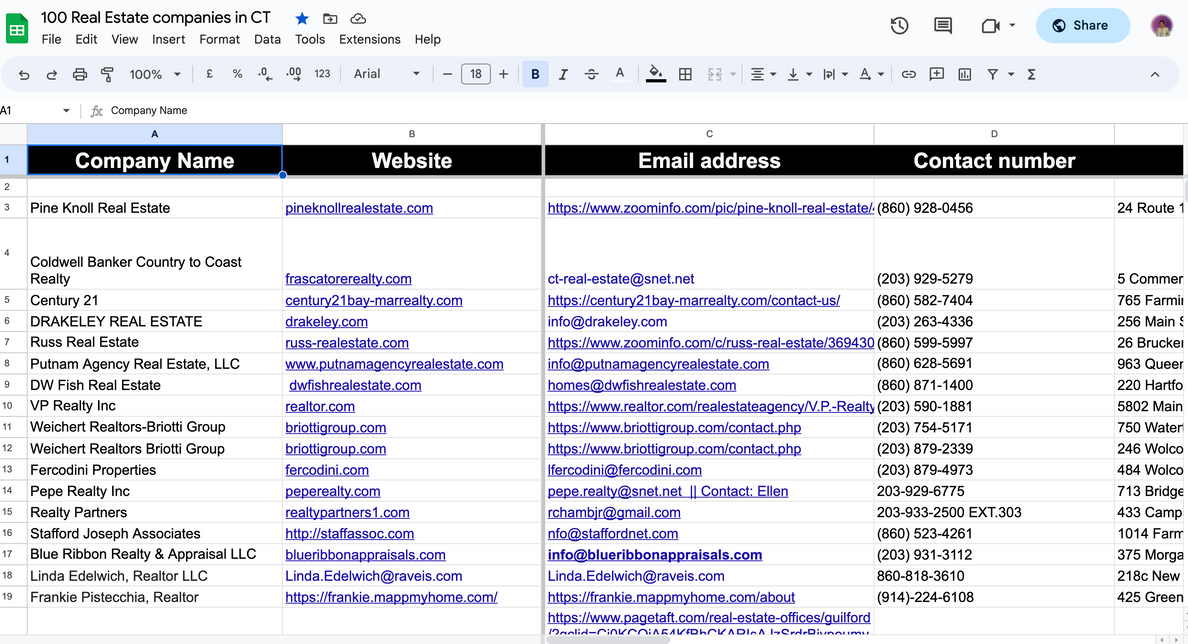Toggle Strikethrough formatting
The image size is (1188, 644).
click(x=591, y=74)
